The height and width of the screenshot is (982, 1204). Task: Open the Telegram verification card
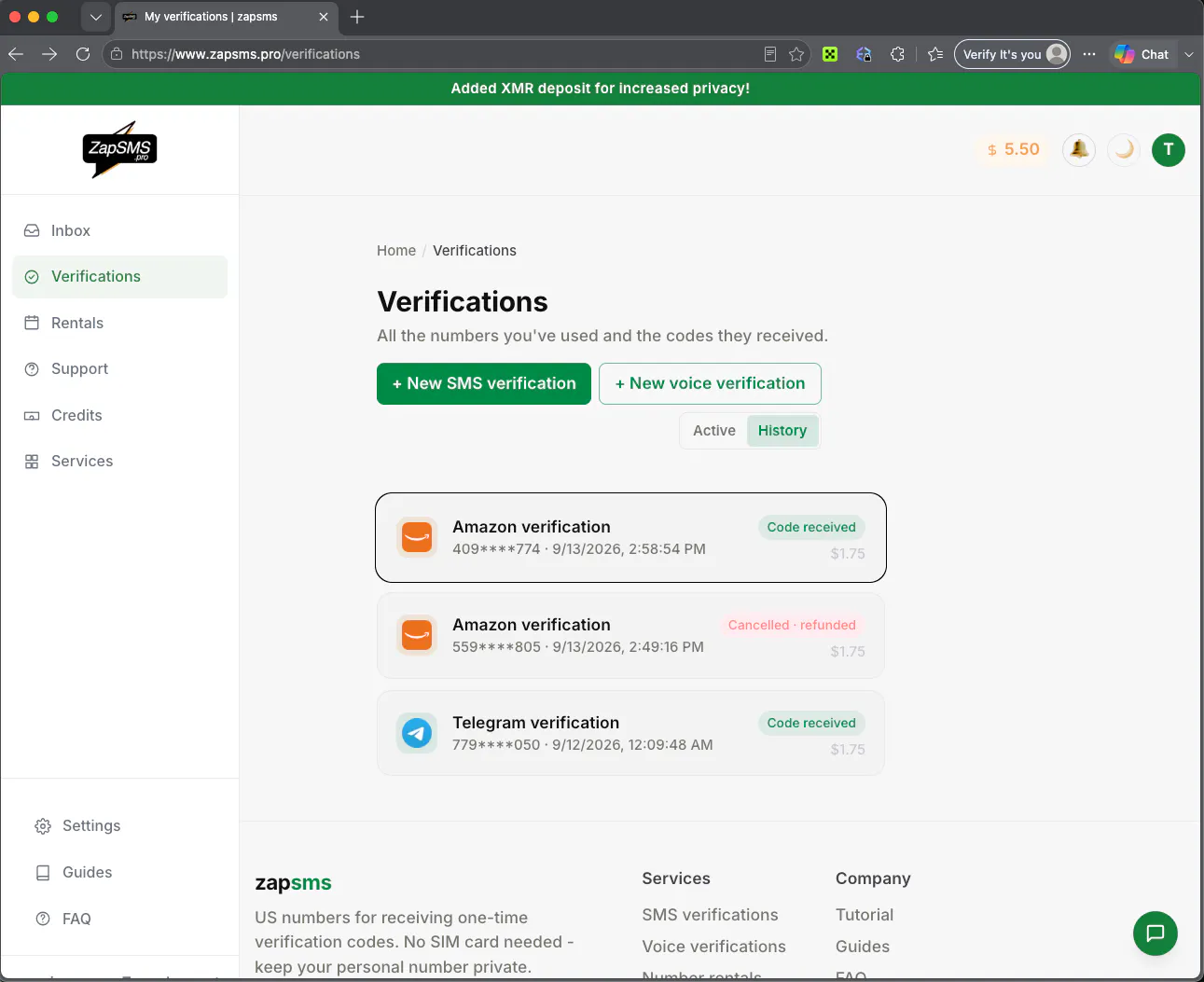tap(630, 734)
